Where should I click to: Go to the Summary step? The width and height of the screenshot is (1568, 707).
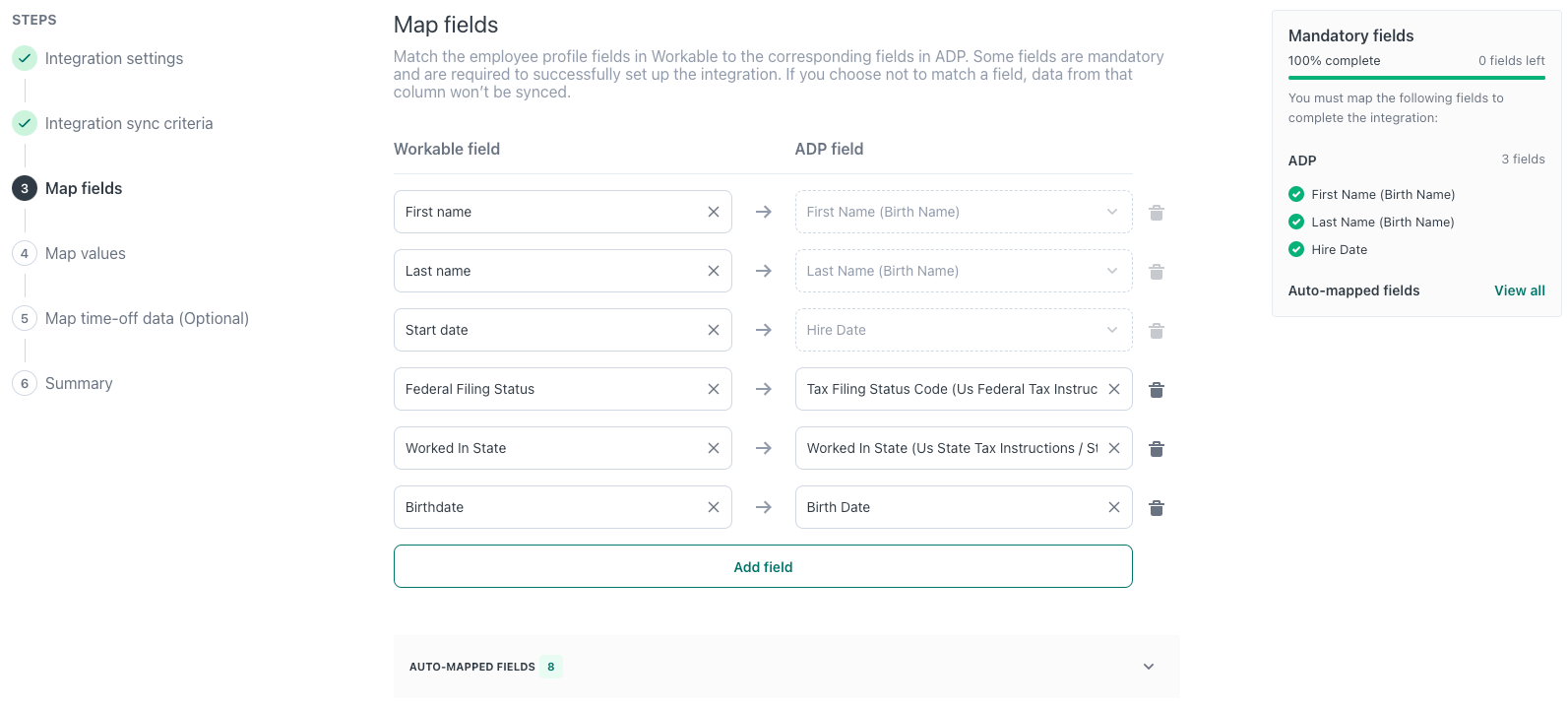pos(79,383)
